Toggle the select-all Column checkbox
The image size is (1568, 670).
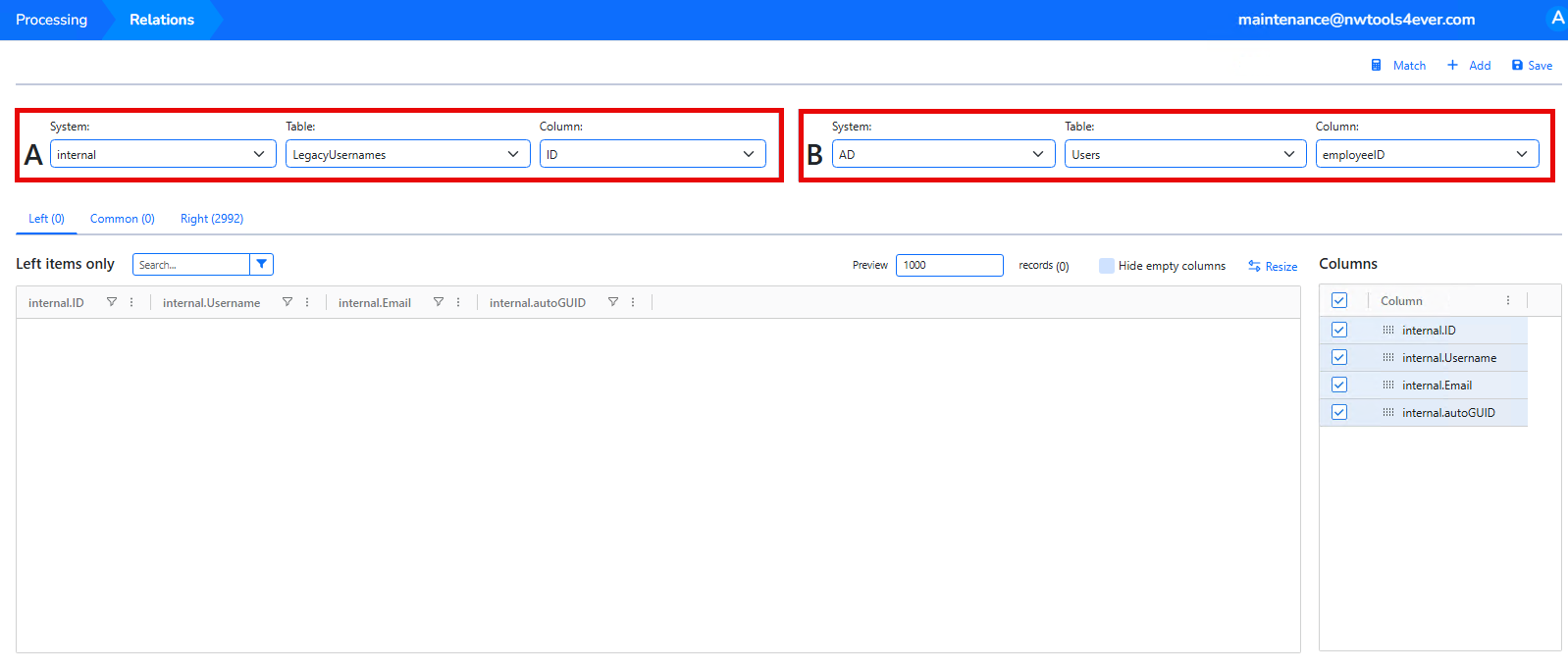pyautogui.click(x=1339, y=300)
